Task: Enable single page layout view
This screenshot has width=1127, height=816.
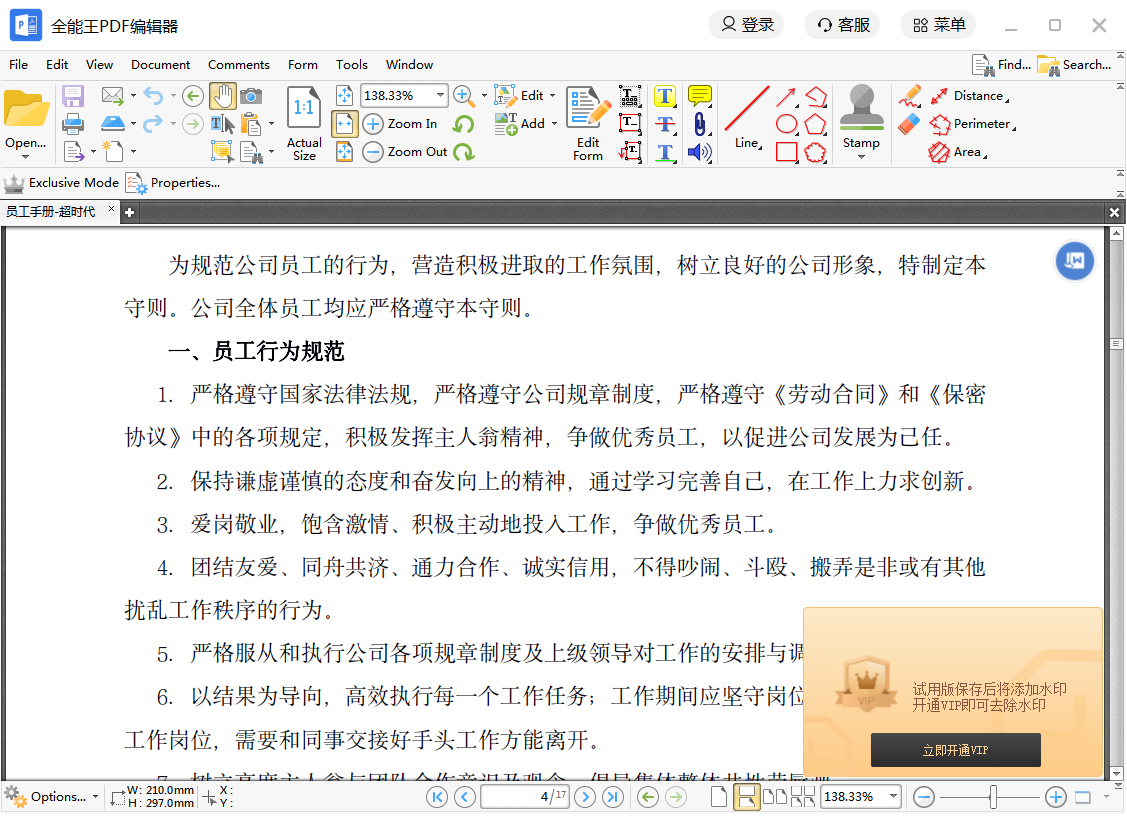Action: point(718,797)
